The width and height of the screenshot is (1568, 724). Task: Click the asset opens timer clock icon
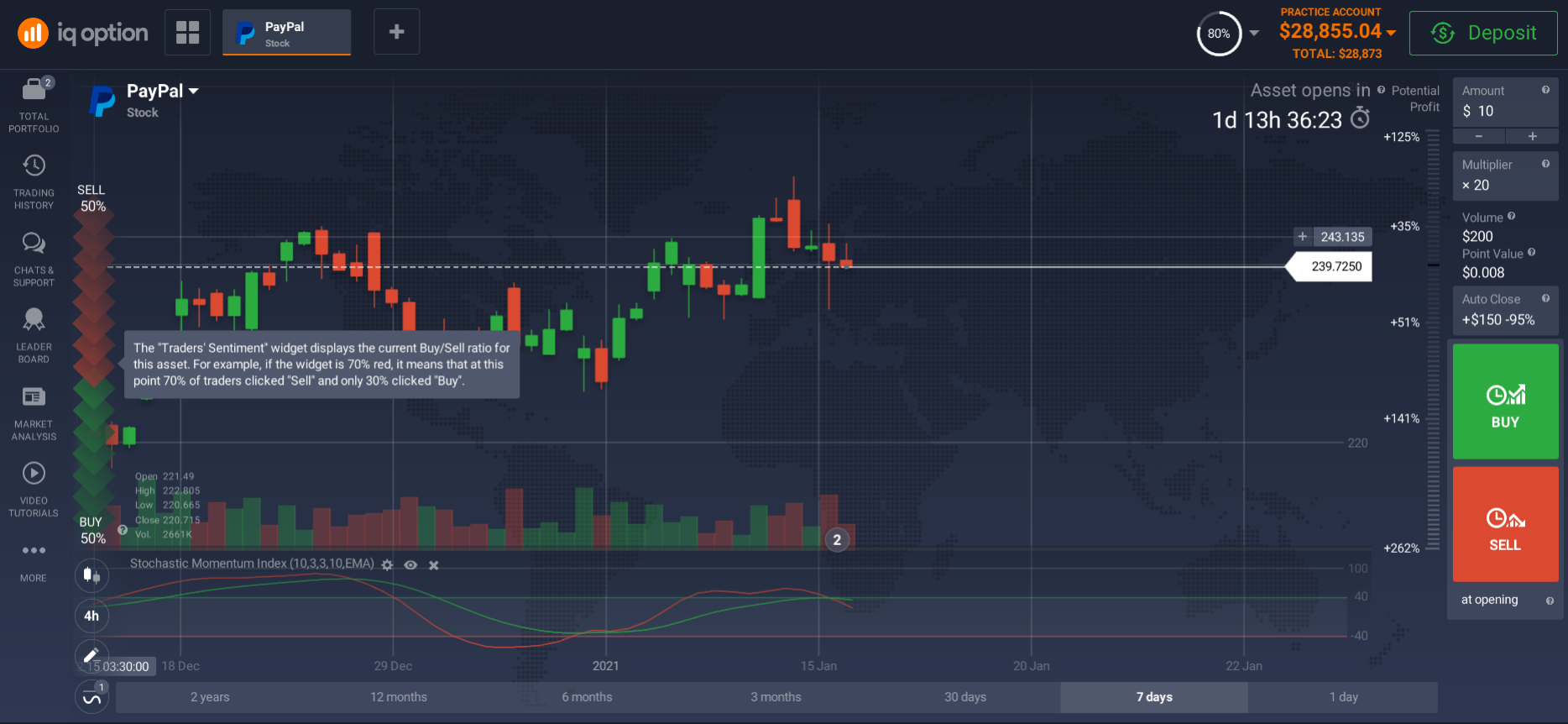coord(1360,118)
